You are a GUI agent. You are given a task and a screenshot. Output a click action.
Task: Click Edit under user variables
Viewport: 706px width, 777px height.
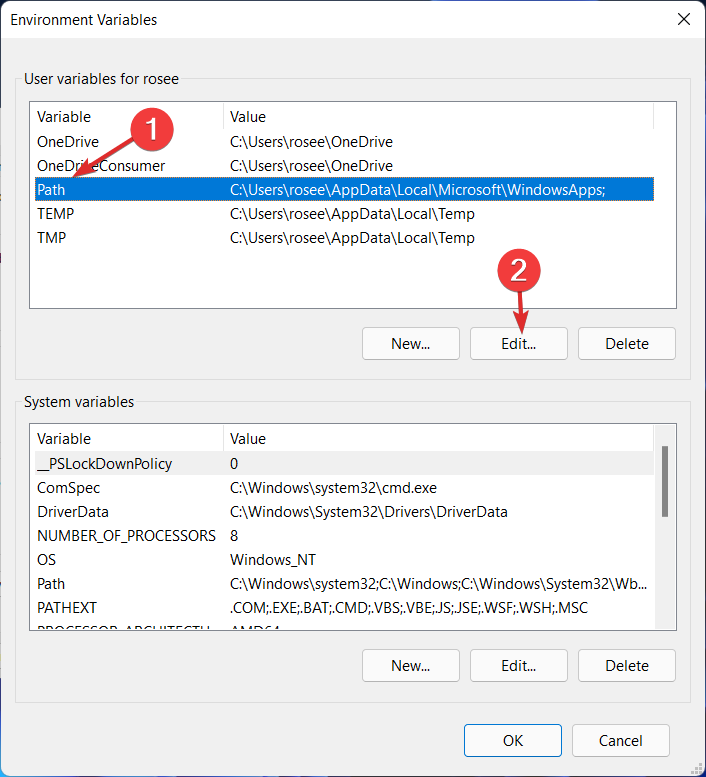coord(518,343)
